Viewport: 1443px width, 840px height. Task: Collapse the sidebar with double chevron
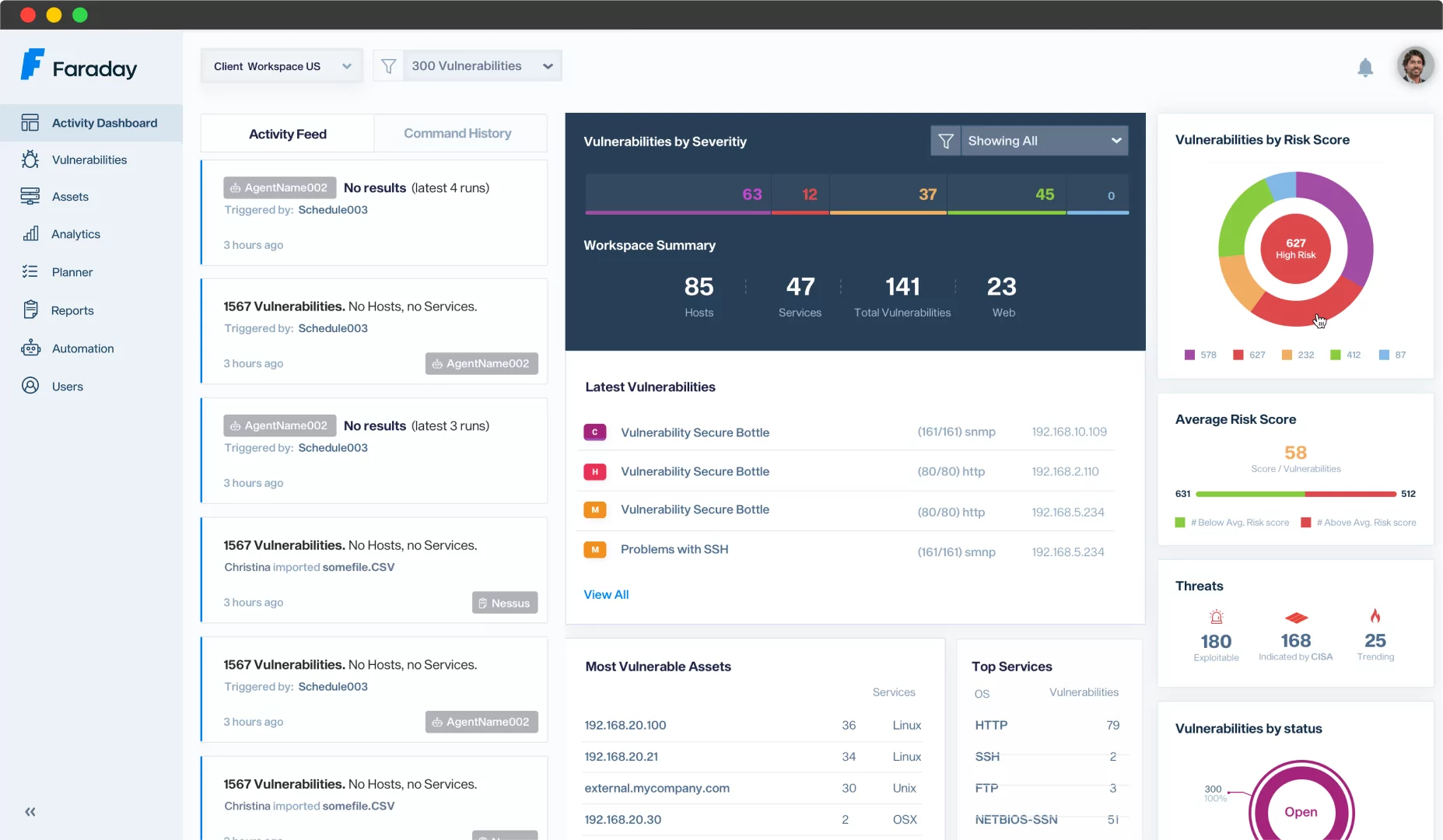tap(30, 812)
